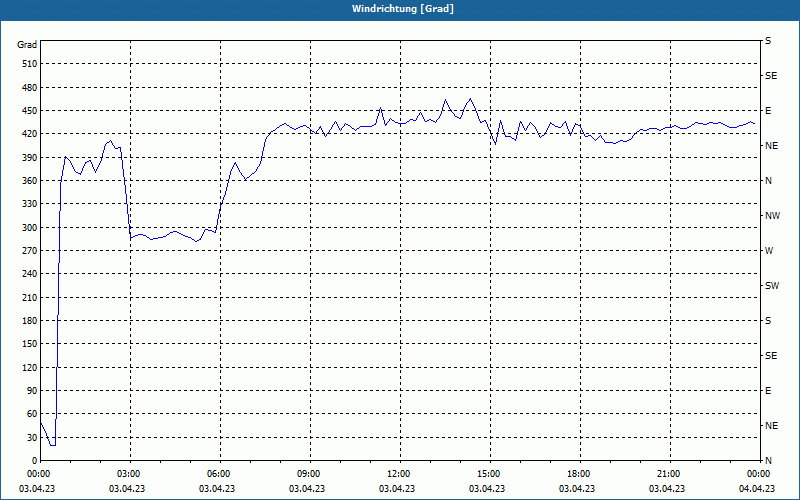Click the 390 degree axis label

pos(30,157)
